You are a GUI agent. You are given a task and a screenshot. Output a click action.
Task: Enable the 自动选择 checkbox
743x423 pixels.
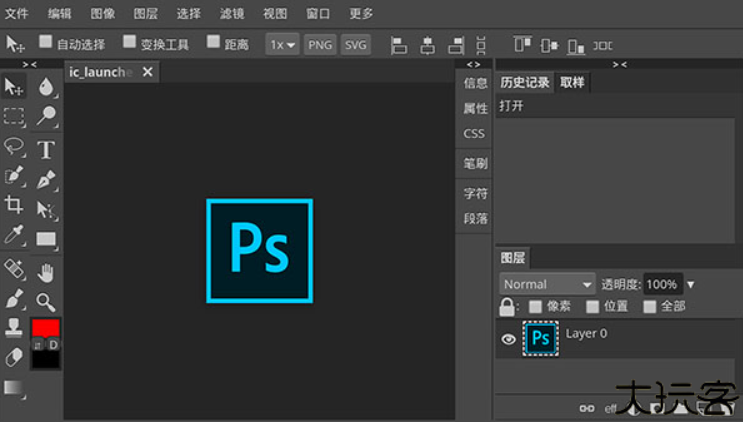point(45,42)
